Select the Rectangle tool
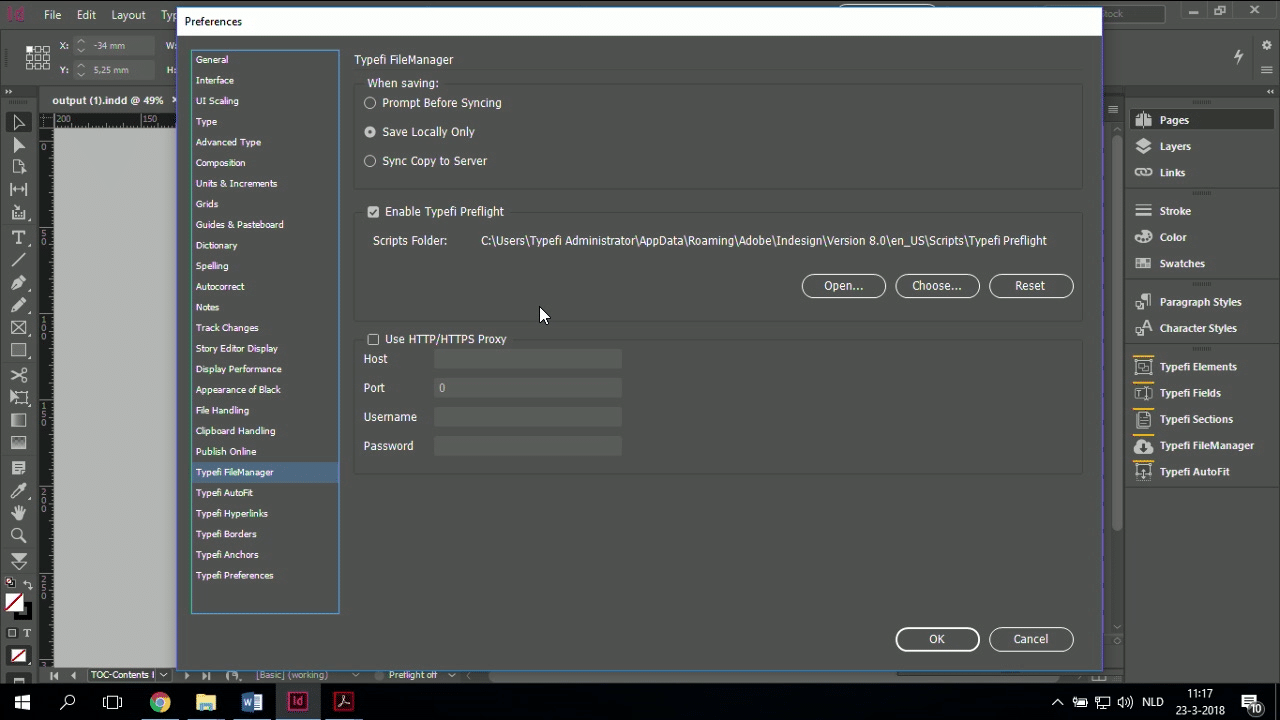 point(18,350)
